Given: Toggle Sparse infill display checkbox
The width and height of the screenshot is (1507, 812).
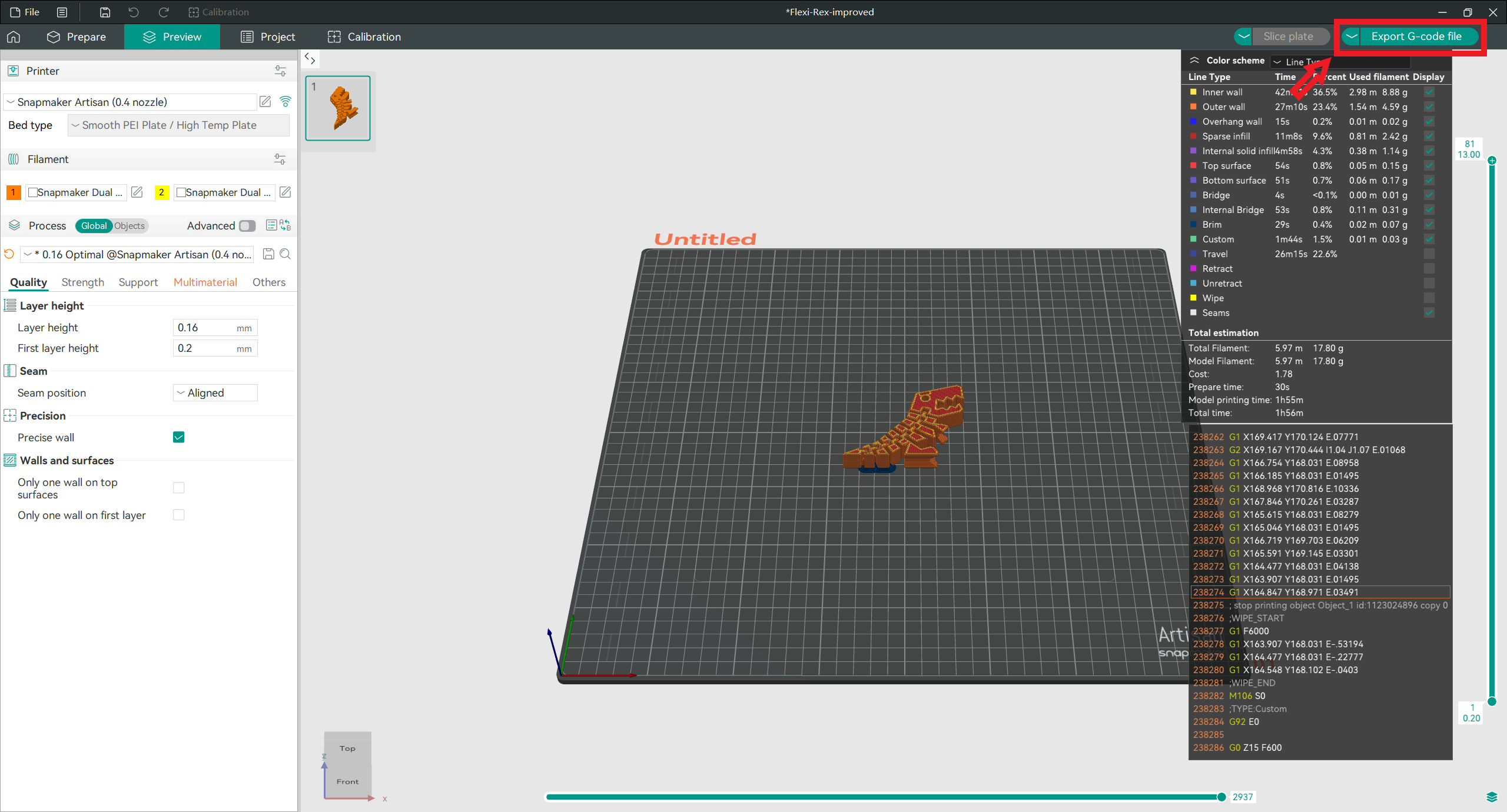Looking at the screenshot, I should (x=1429, y=136).
